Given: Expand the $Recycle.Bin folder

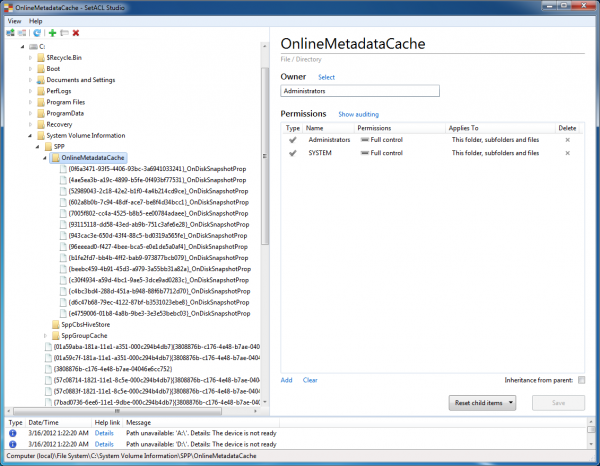Looking at the screenshot, I should [x=30, y=58].
